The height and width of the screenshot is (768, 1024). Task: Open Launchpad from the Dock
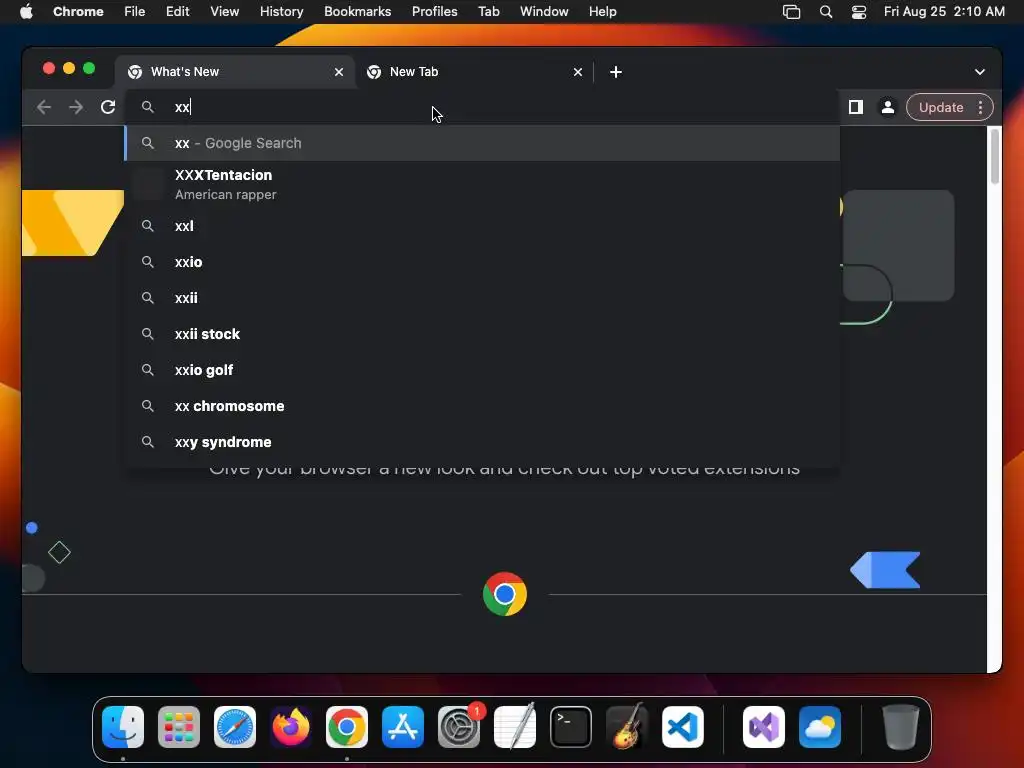click(179, 727)
